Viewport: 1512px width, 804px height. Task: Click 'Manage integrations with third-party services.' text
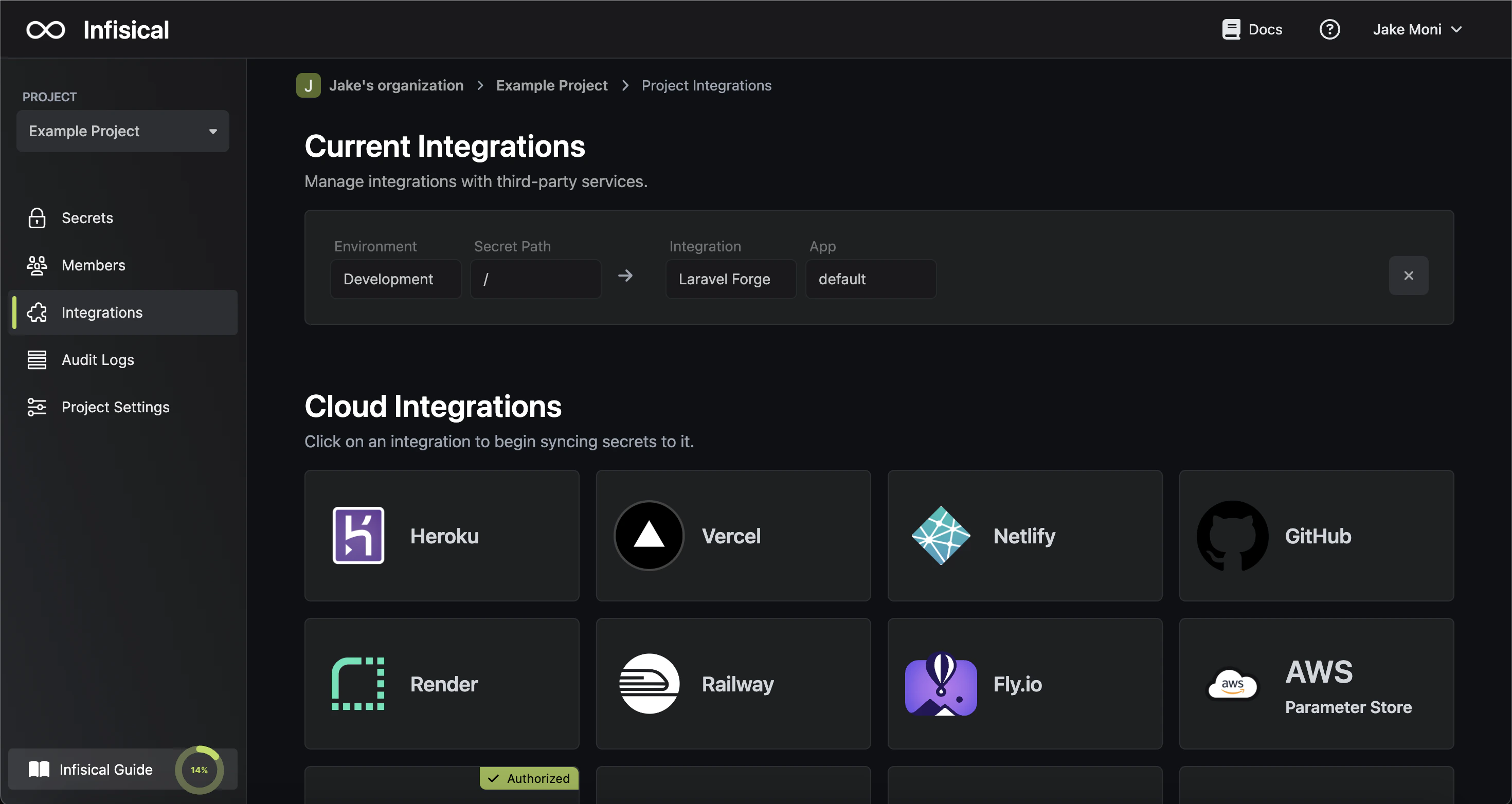click(x=476, y=181)
